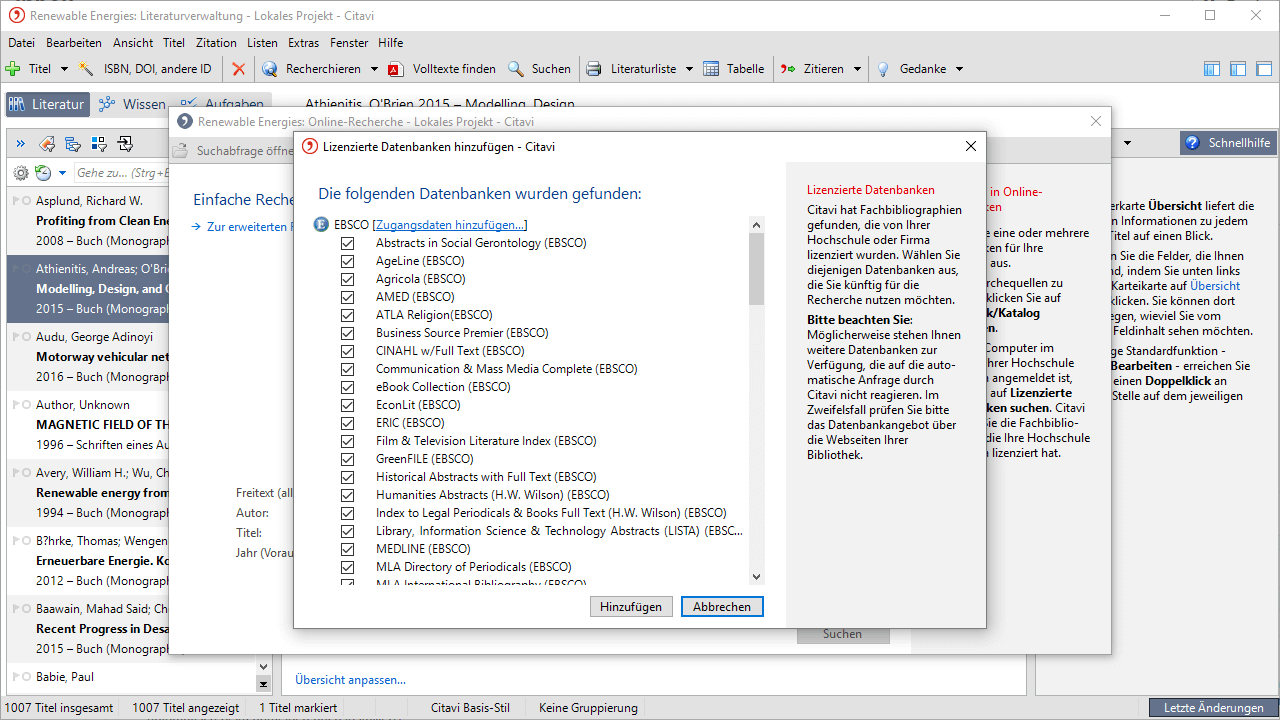Click the green plus Titel icon
The image size is (1280, 720).
(x=13, y=69)
